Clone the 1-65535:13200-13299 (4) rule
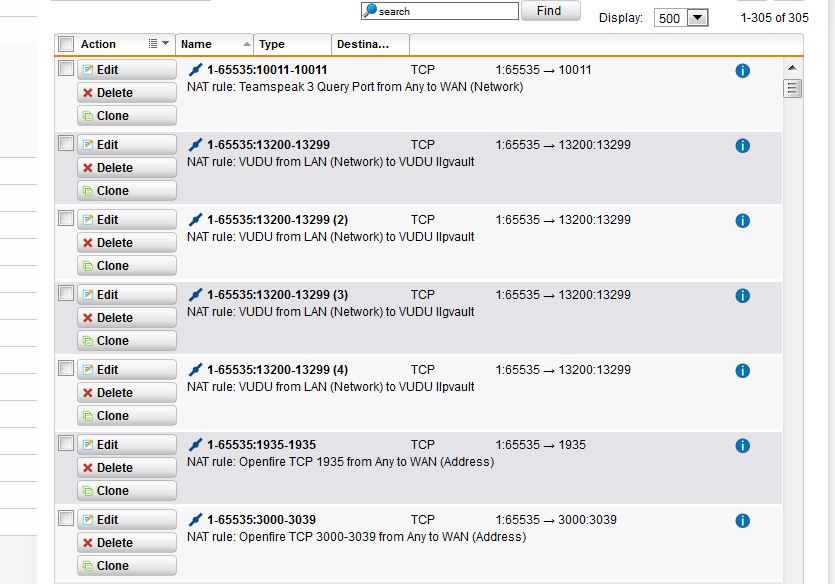Image resolution: width=835 pixels, height=584 pixels. (127, 416)
